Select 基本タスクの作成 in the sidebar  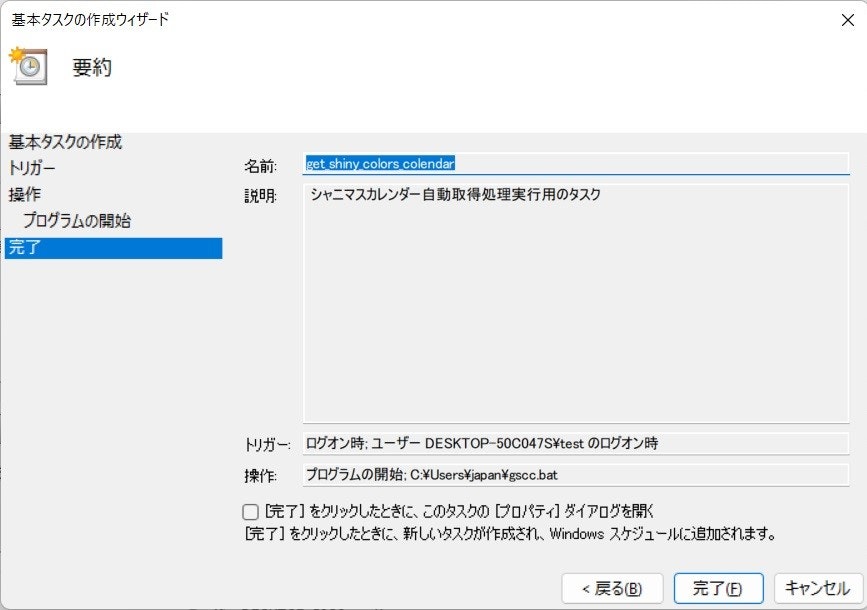[x=60, y=142]
